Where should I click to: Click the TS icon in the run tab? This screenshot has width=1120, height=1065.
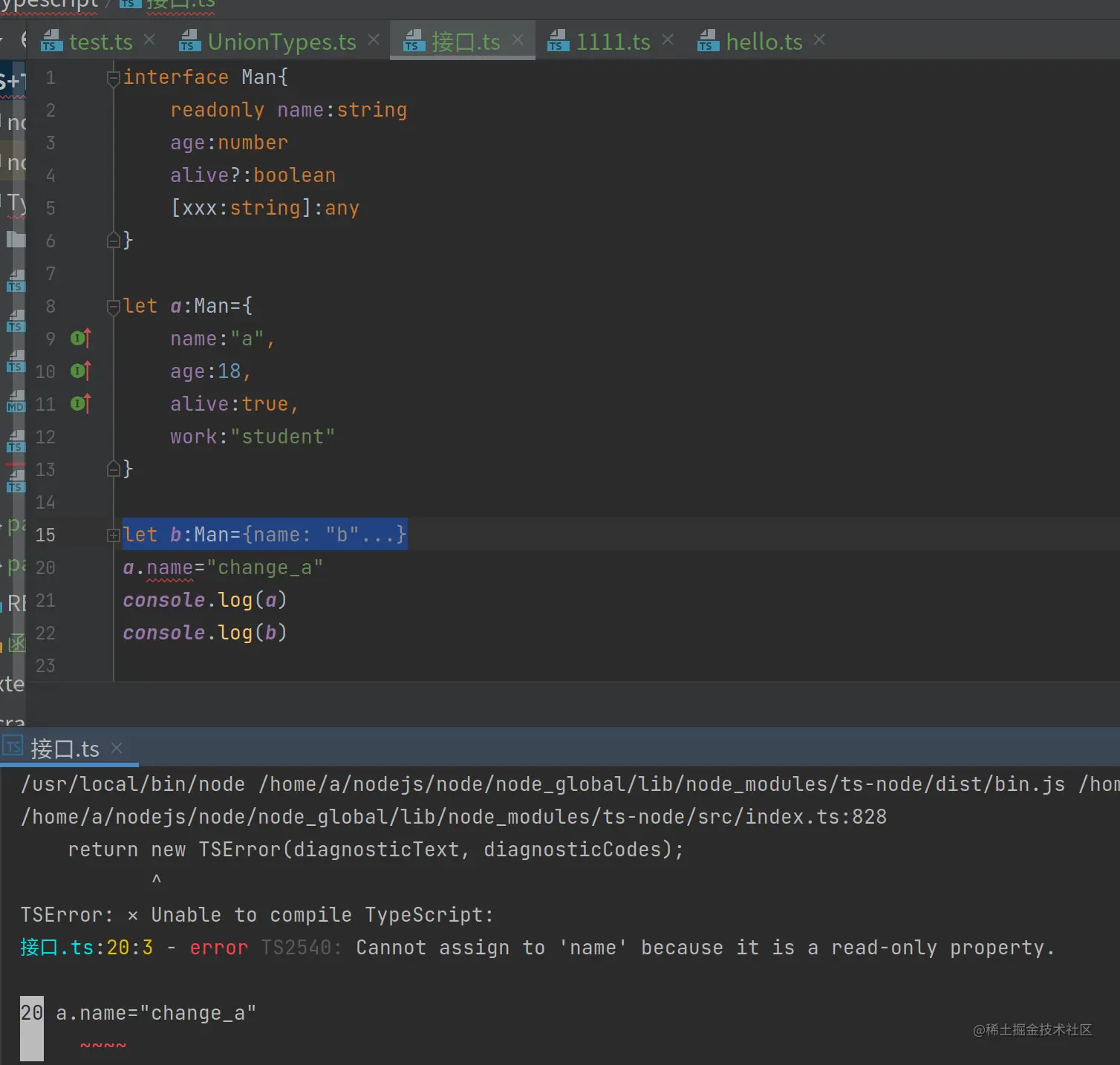point(13,746)
